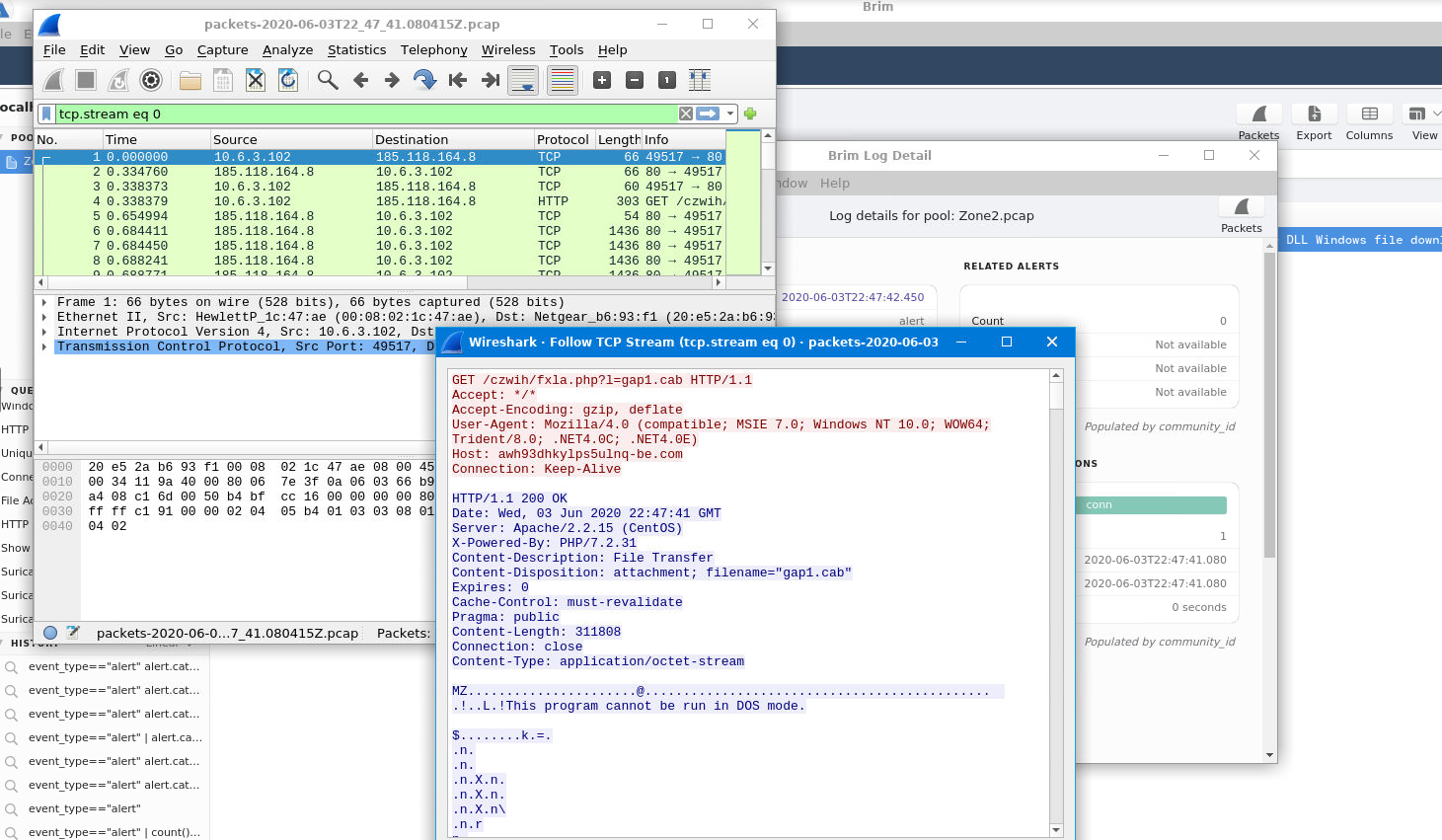Edit capture file comment status icon
This screenshot has width=1442, height=840.
[73, 633]
